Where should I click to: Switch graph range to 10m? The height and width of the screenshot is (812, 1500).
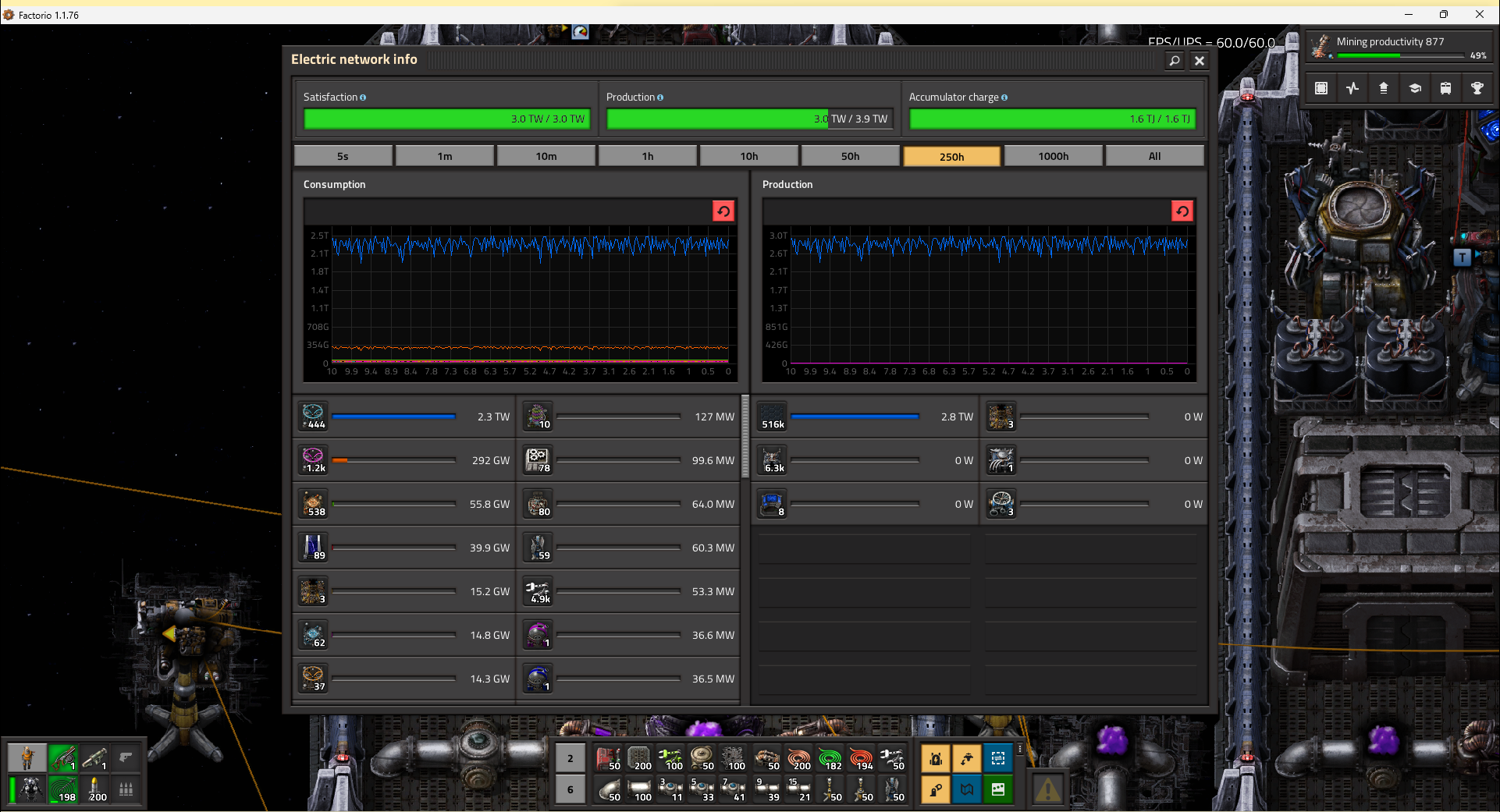click(x=546, y=156)
